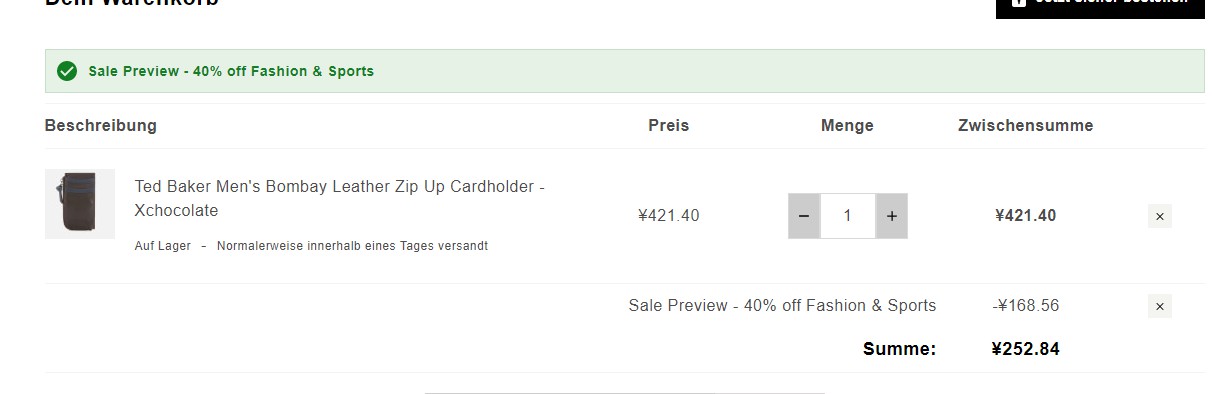Click the Auf Lager stock status text
Screen dimensions: 1212x394
coord(162,246)
